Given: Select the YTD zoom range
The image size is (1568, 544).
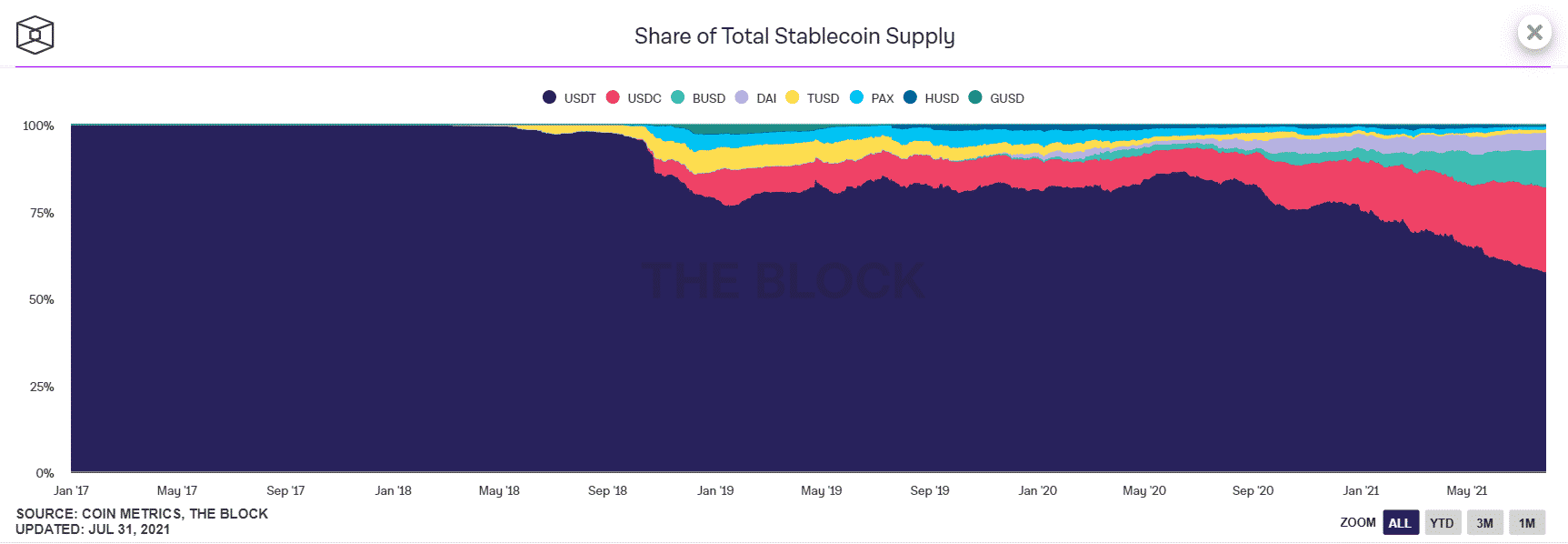Looking at the screenshot, I should click(1443, 522).
